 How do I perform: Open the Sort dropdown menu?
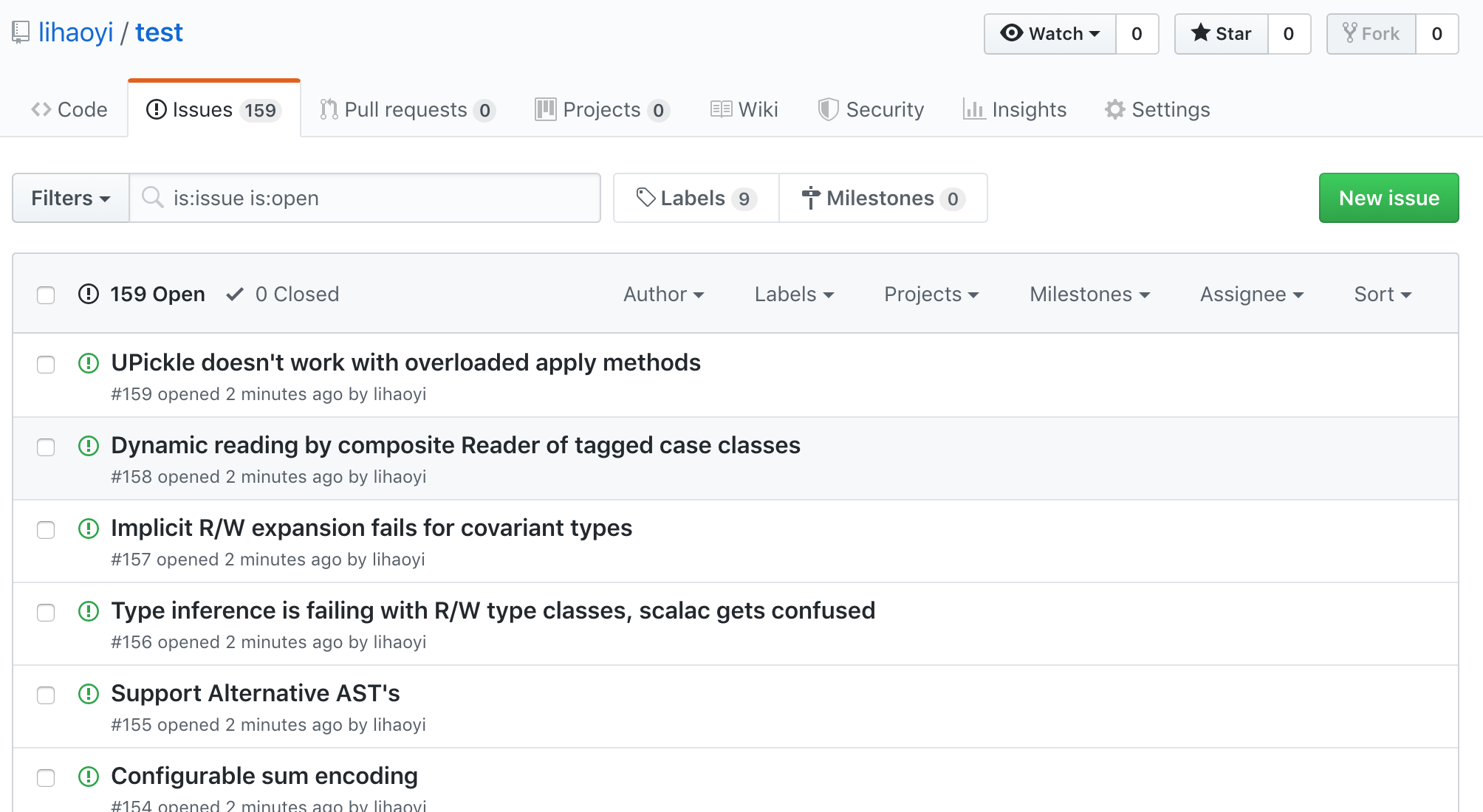[x=1382, y=295]
